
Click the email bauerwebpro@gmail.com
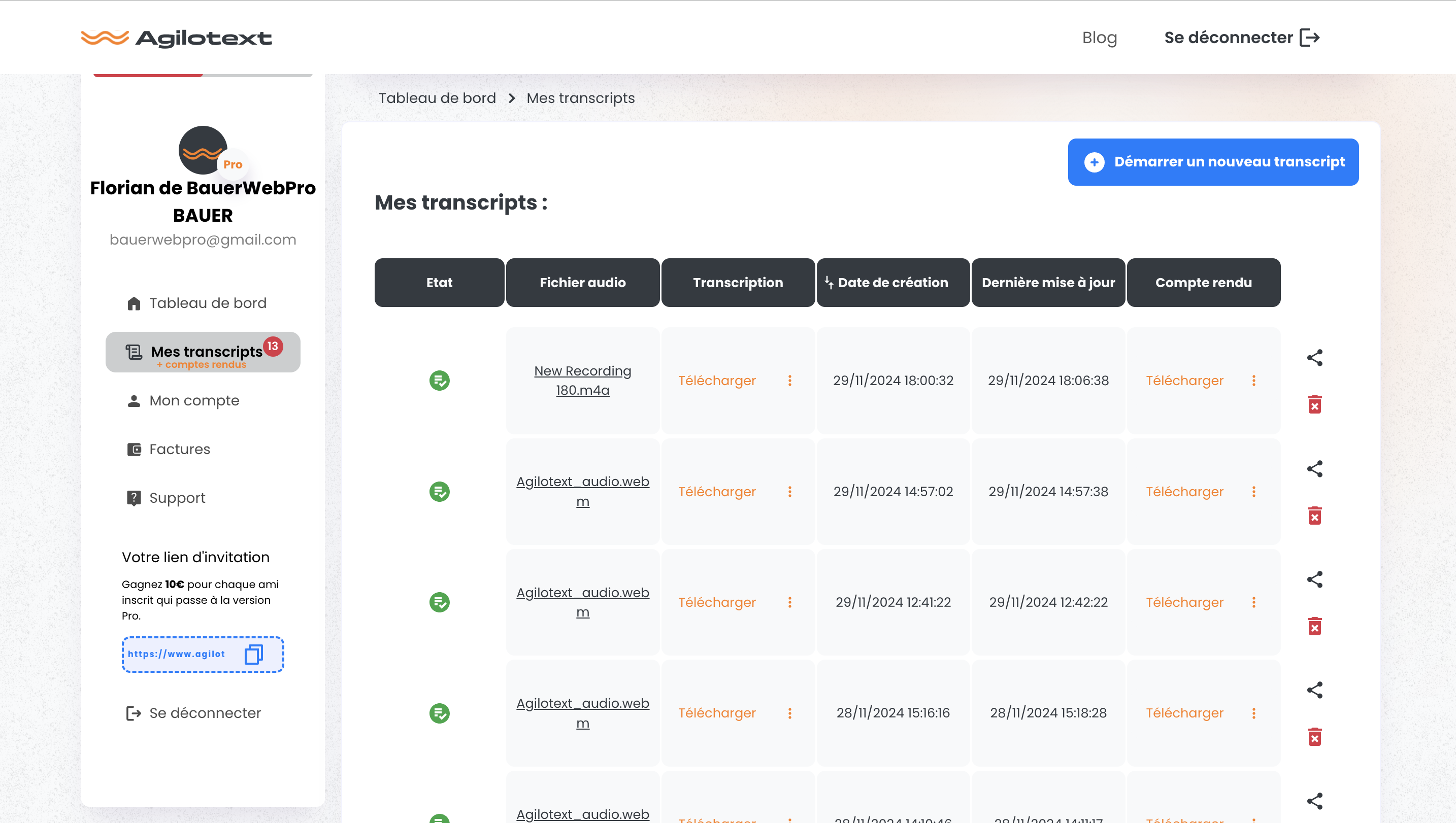[x=203, y=239]
